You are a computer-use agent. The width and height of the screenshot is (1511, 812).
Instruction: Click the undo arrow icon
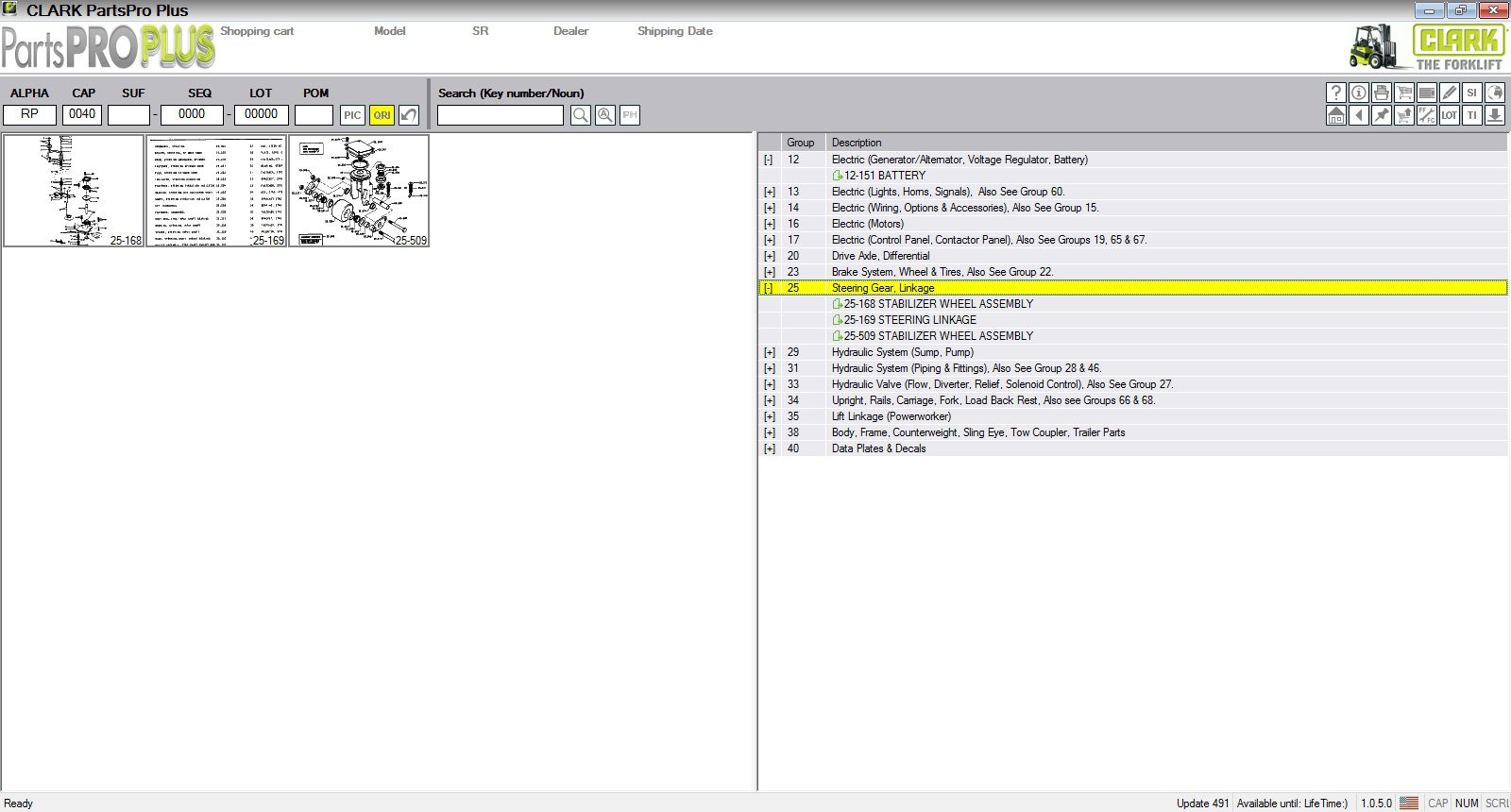(x=409, y=115)
